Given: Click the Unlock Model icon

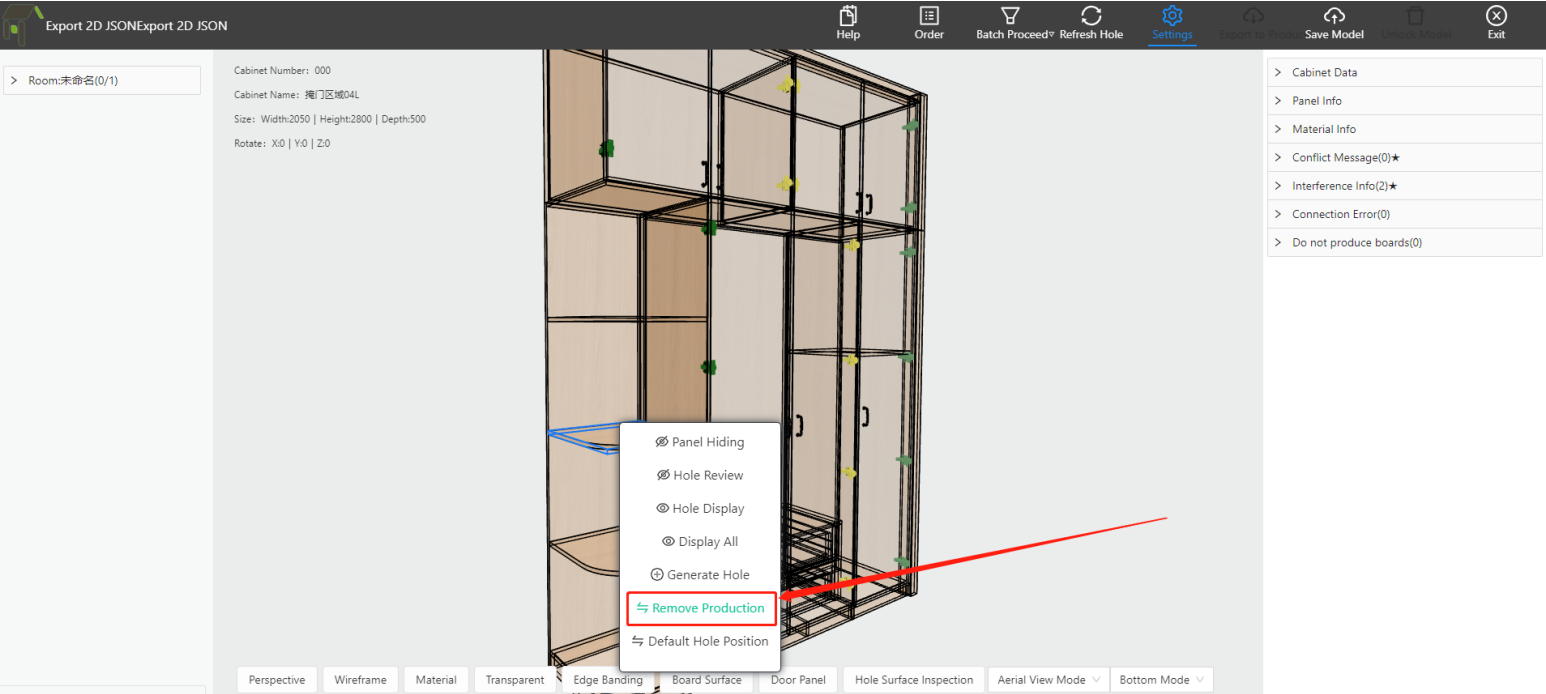Looking at the screenshot, I should point(1415,16).
